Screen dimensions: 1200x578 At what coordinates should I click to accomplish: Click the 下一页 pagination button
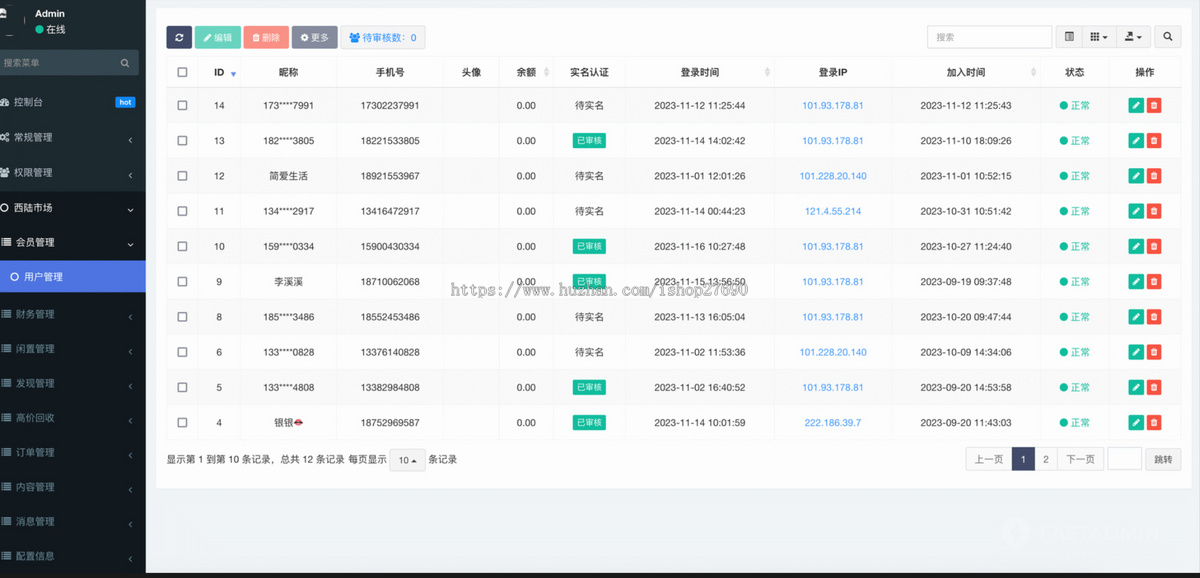click(x=1079, y=459)
